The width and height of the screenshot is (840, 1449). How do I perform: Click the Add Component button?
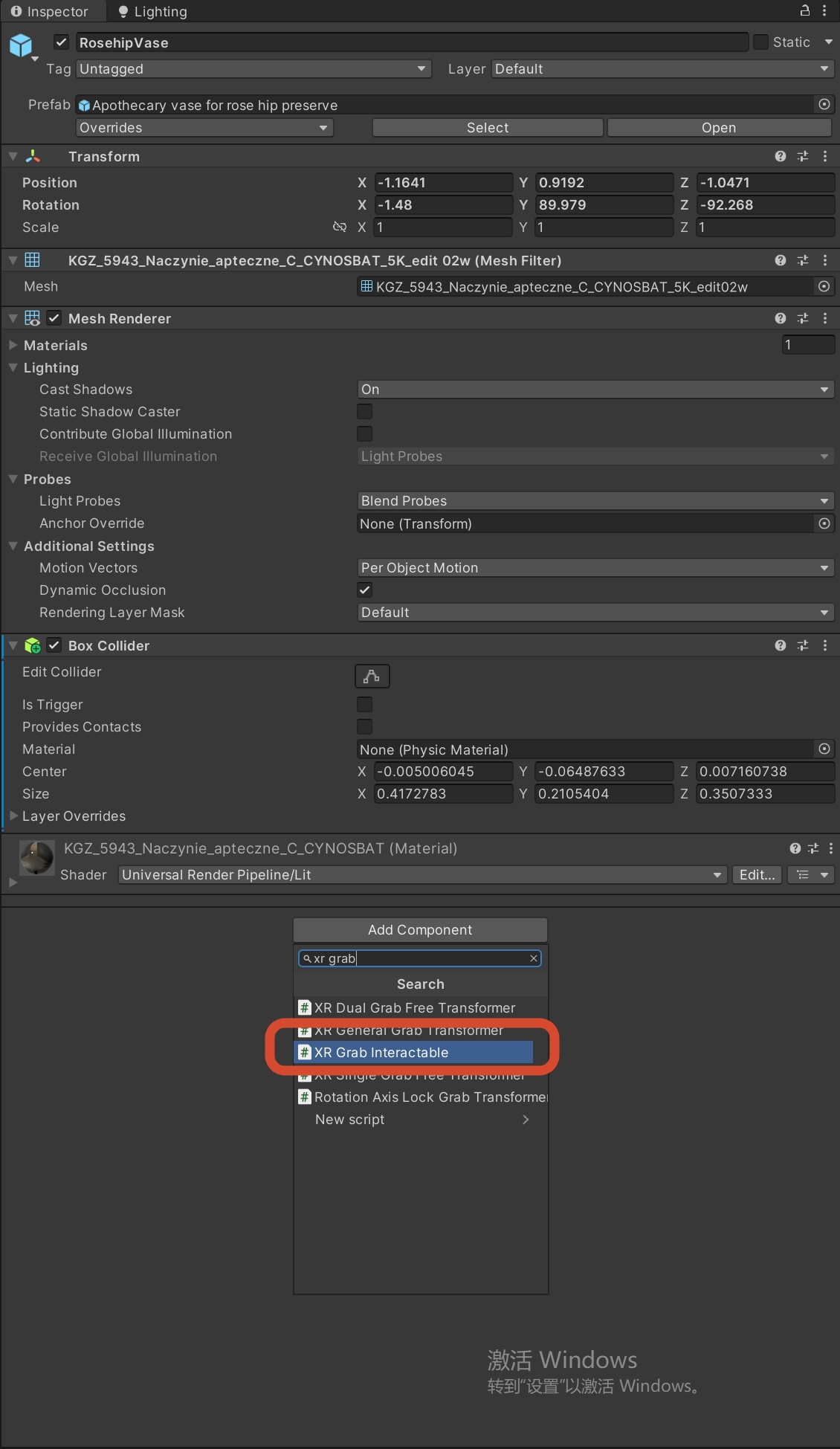[421, 929]
